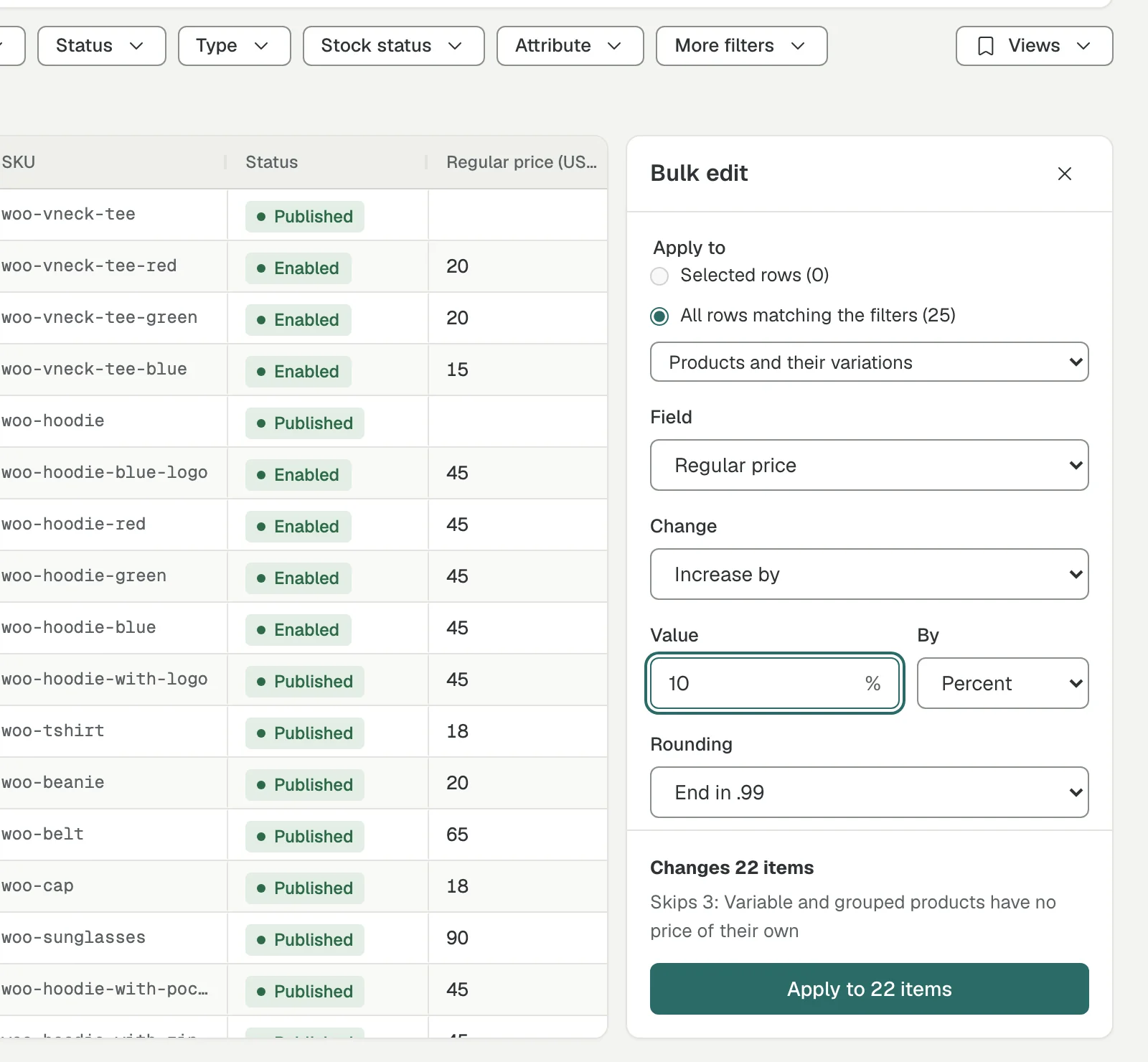Open the Views bookmark menu

(x=1034, y=46)
